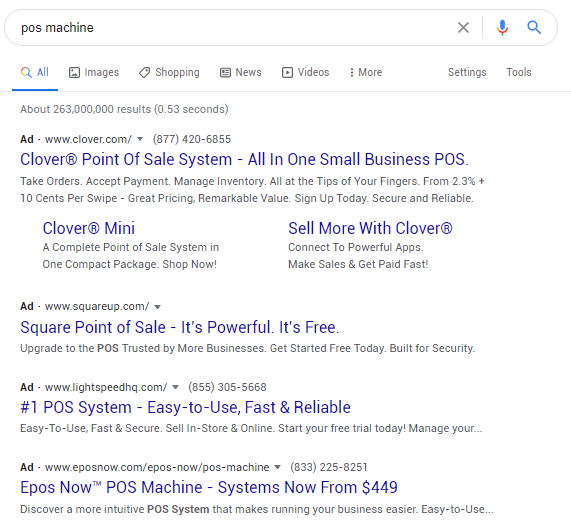Open the Square Point of Sale link
The image size is (571, 530).
click(180, 327)
